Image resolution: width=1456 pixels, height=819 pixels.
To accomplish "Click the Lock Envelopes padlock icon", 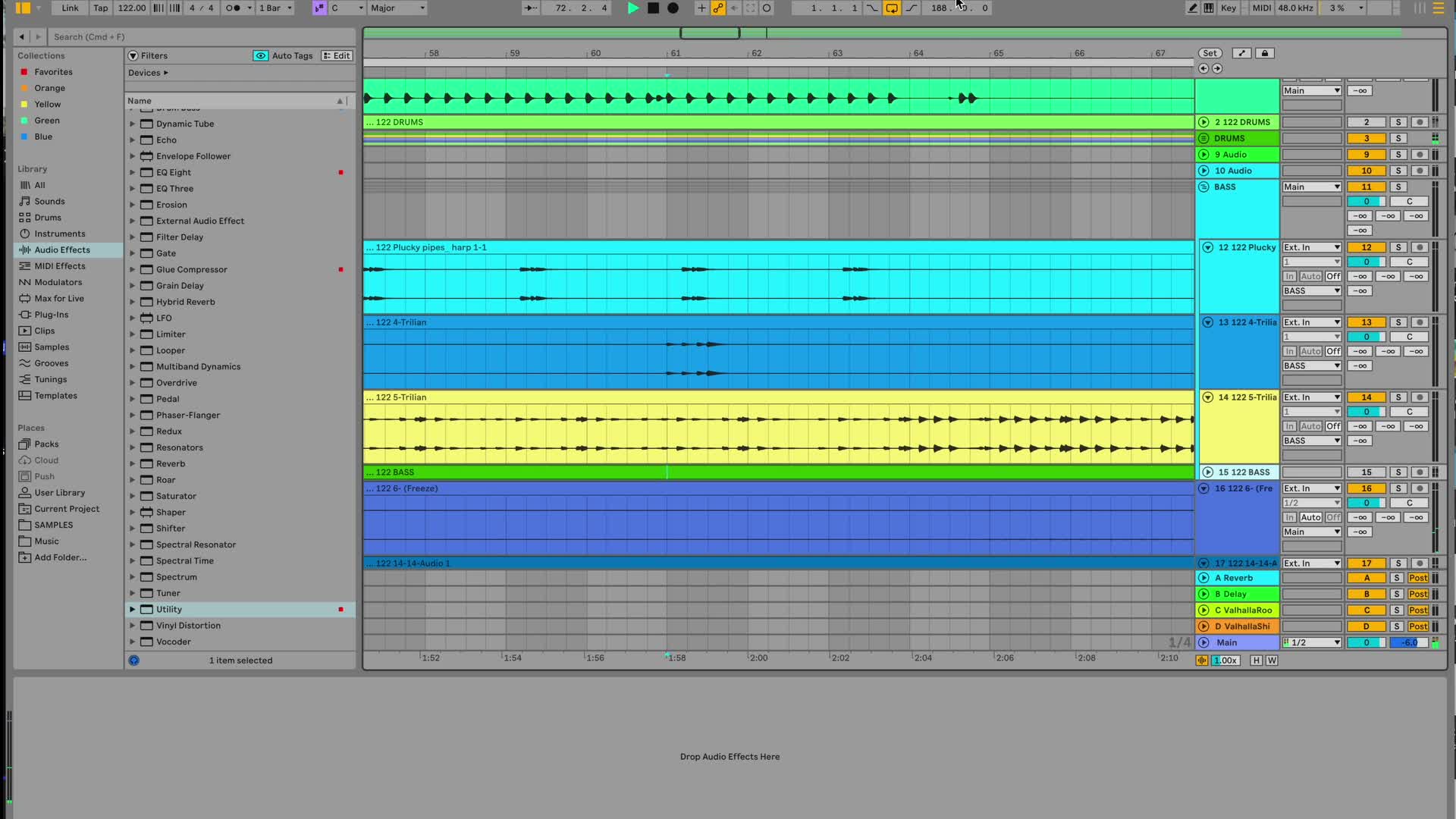I will tap(1264, 53).
